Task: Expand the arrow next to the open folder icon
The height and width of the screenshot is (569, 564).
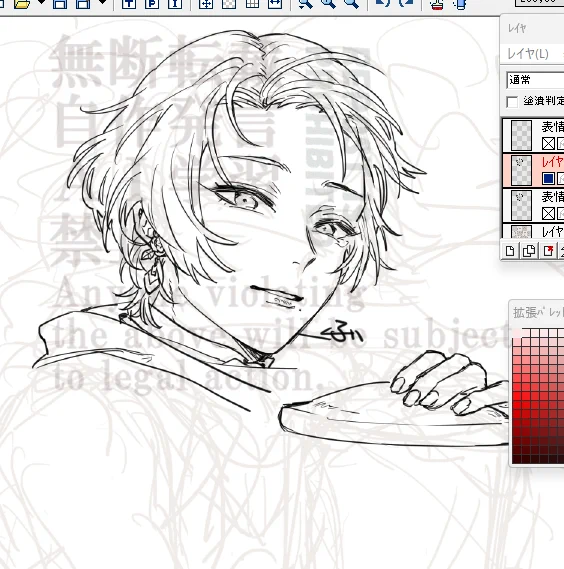Action: tap(41, 3)
